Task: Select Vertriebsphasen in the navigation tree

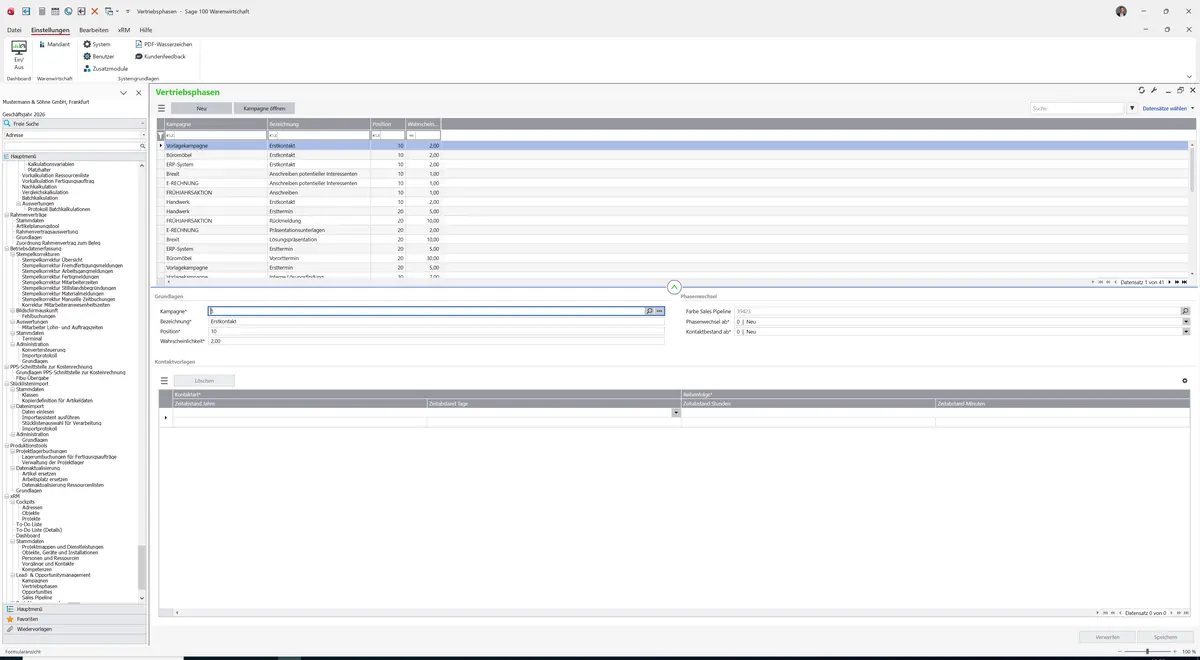Action: (40, 586)
